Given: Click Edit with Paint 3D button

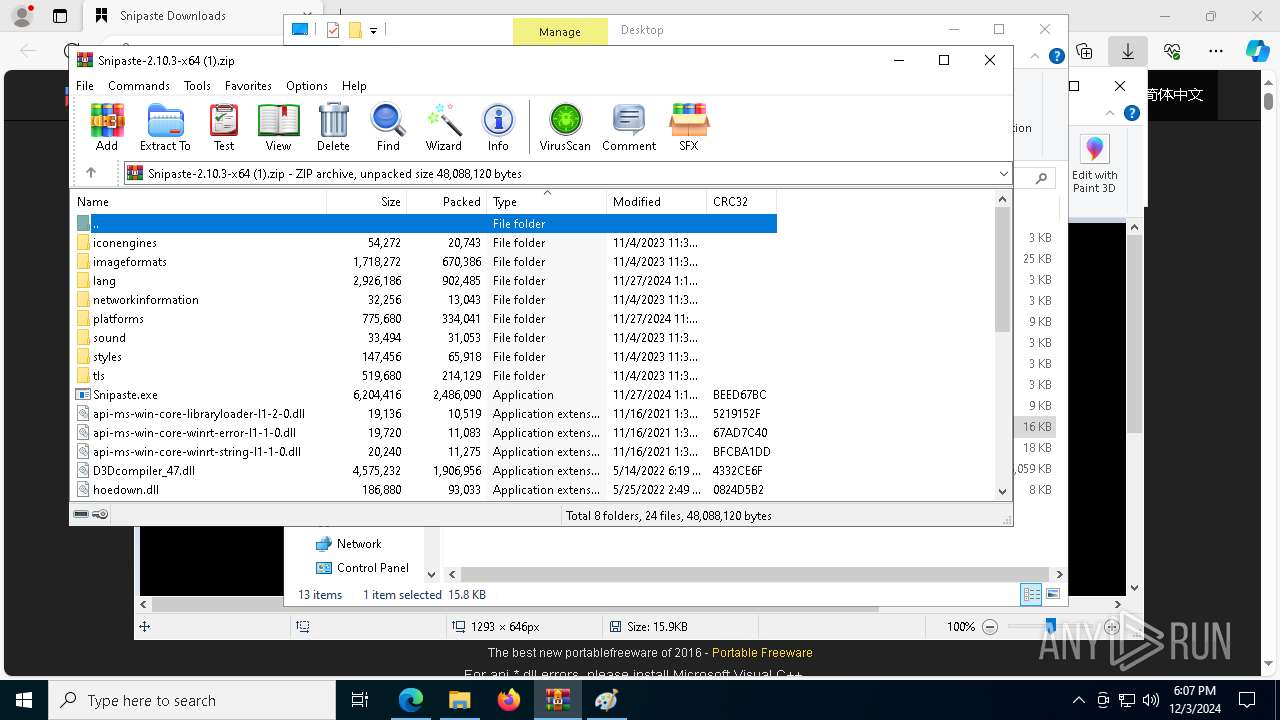Looking at the screenshot, I should [x=1095, y=164].
